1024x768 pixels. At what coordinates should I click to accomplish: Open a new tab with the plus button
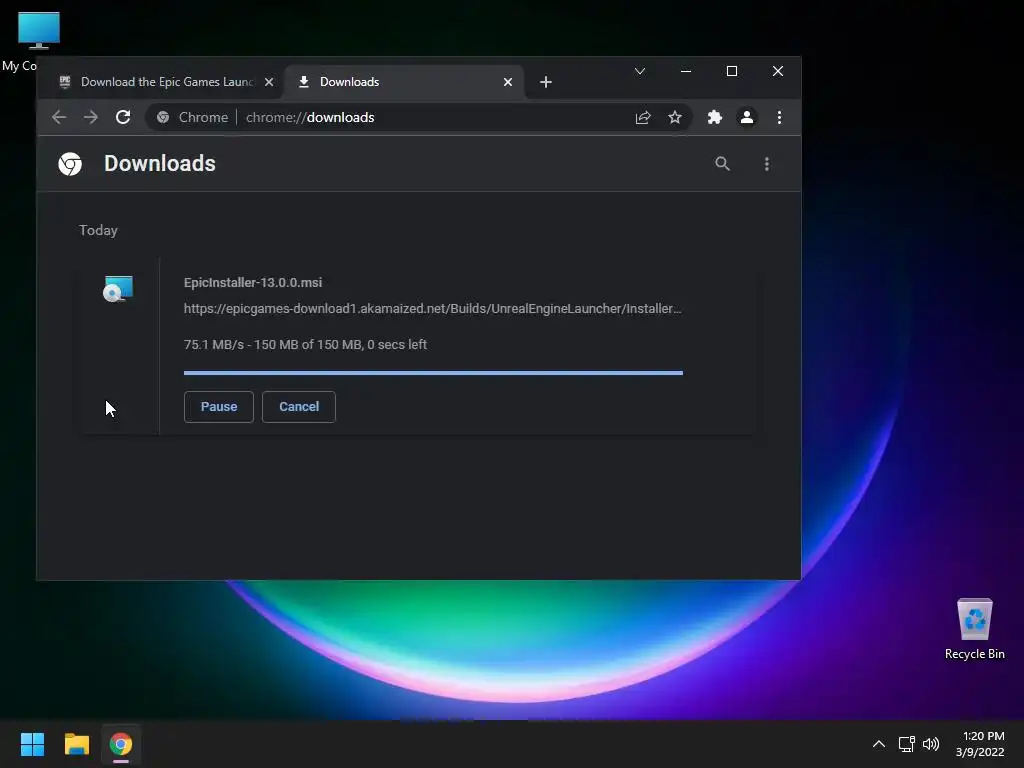point(546,82)
